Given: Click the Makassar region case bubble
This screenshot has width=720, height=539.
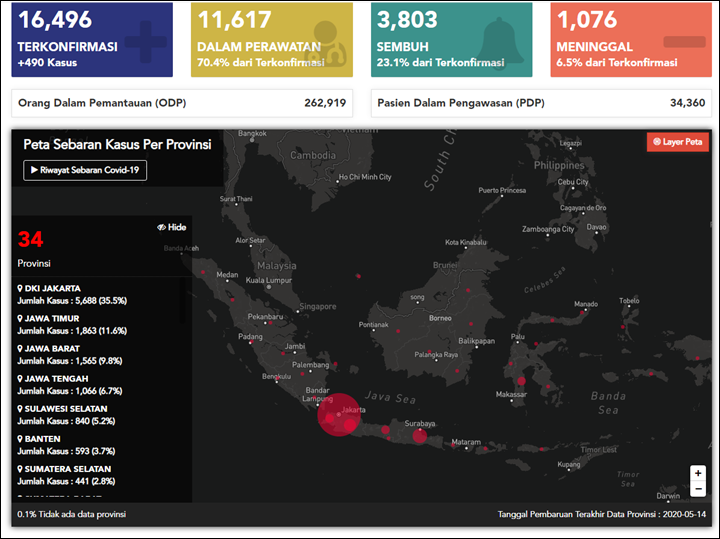Looking at the screenshot, I should tap(521, 381).
